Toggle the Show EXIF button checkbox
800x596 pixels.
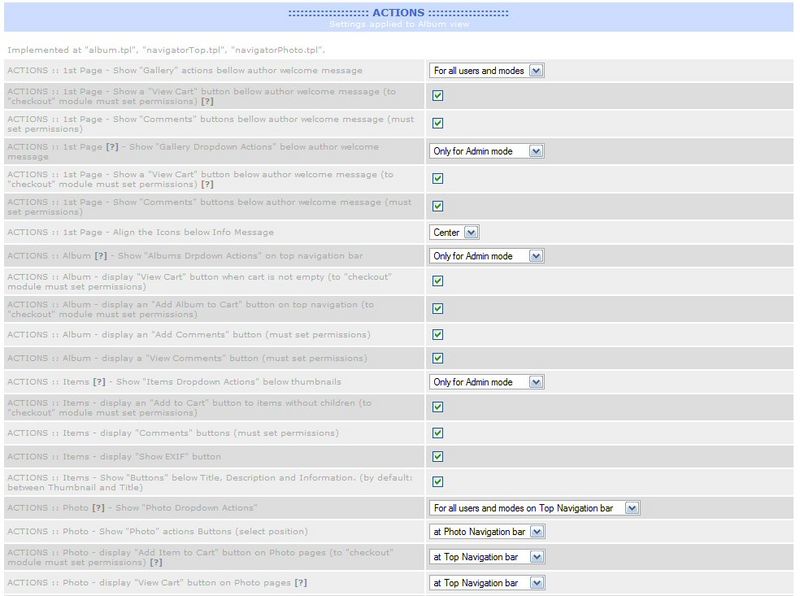tap(438, 457)
